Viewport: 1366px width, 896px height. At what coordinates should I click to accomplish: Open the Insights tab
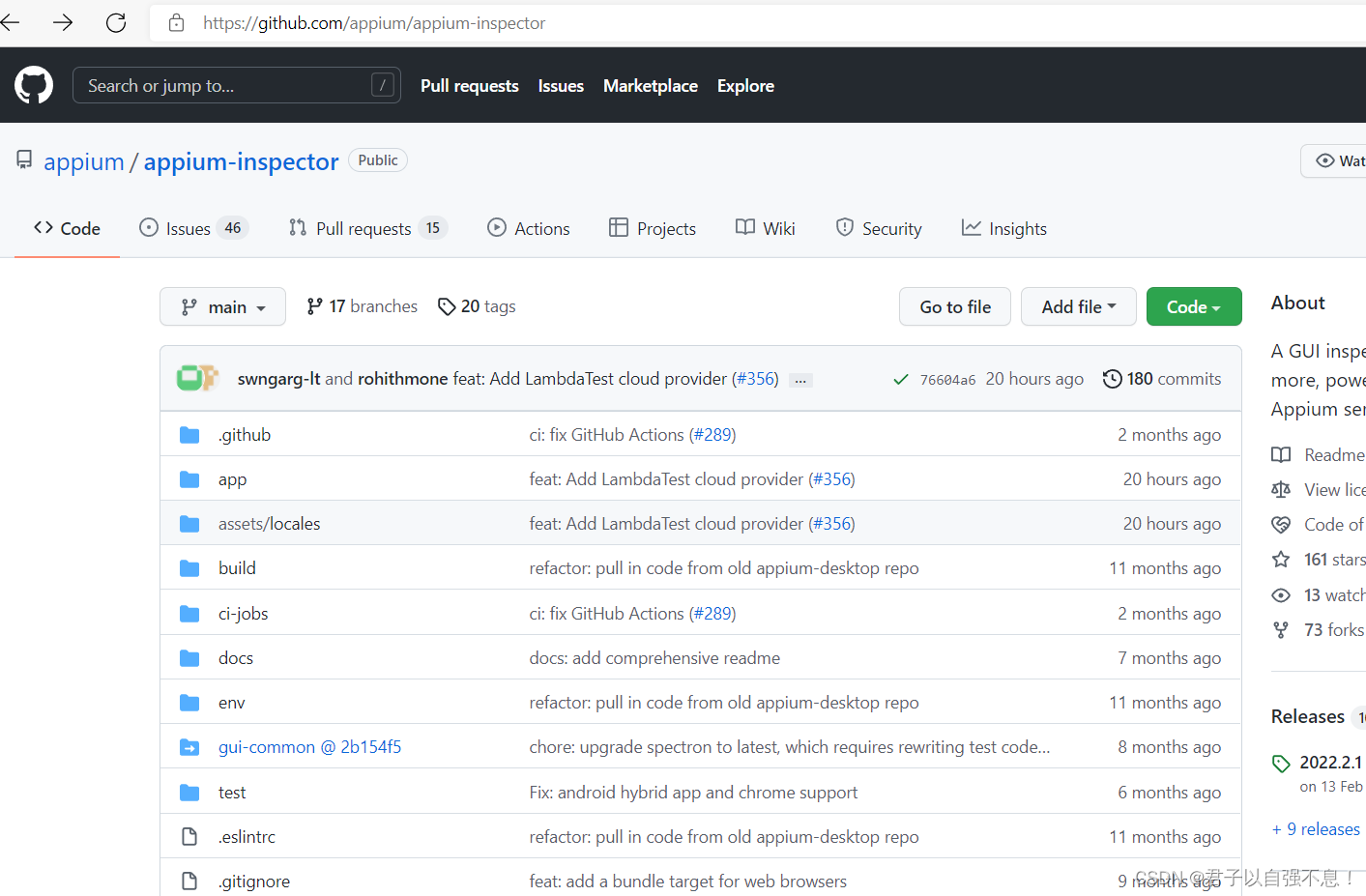1004,228
